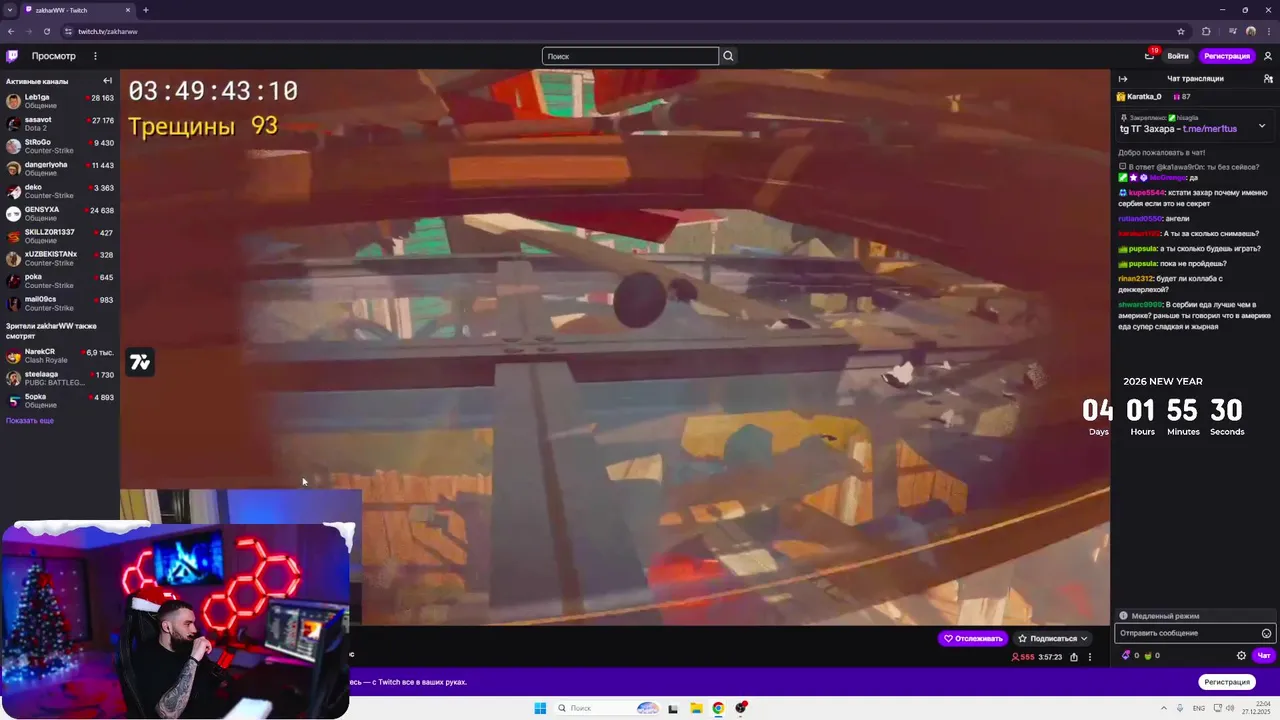The height and width of the screenshot is (720, 1280).
Task: Open xUZBEKISTANx channel
Action: (59, 258)
